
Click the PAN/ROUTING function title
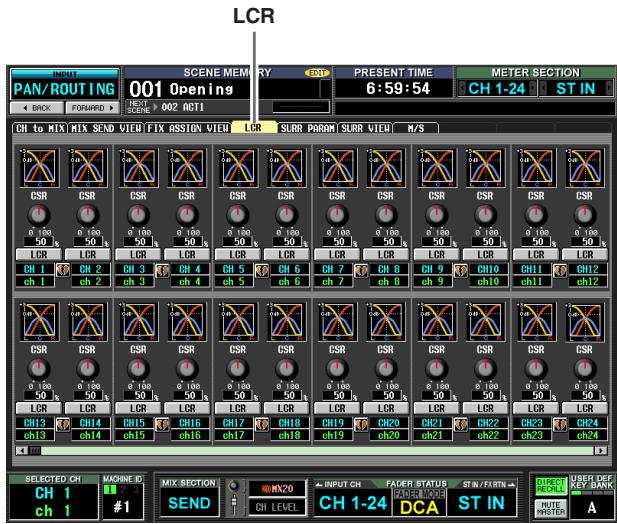65,89
